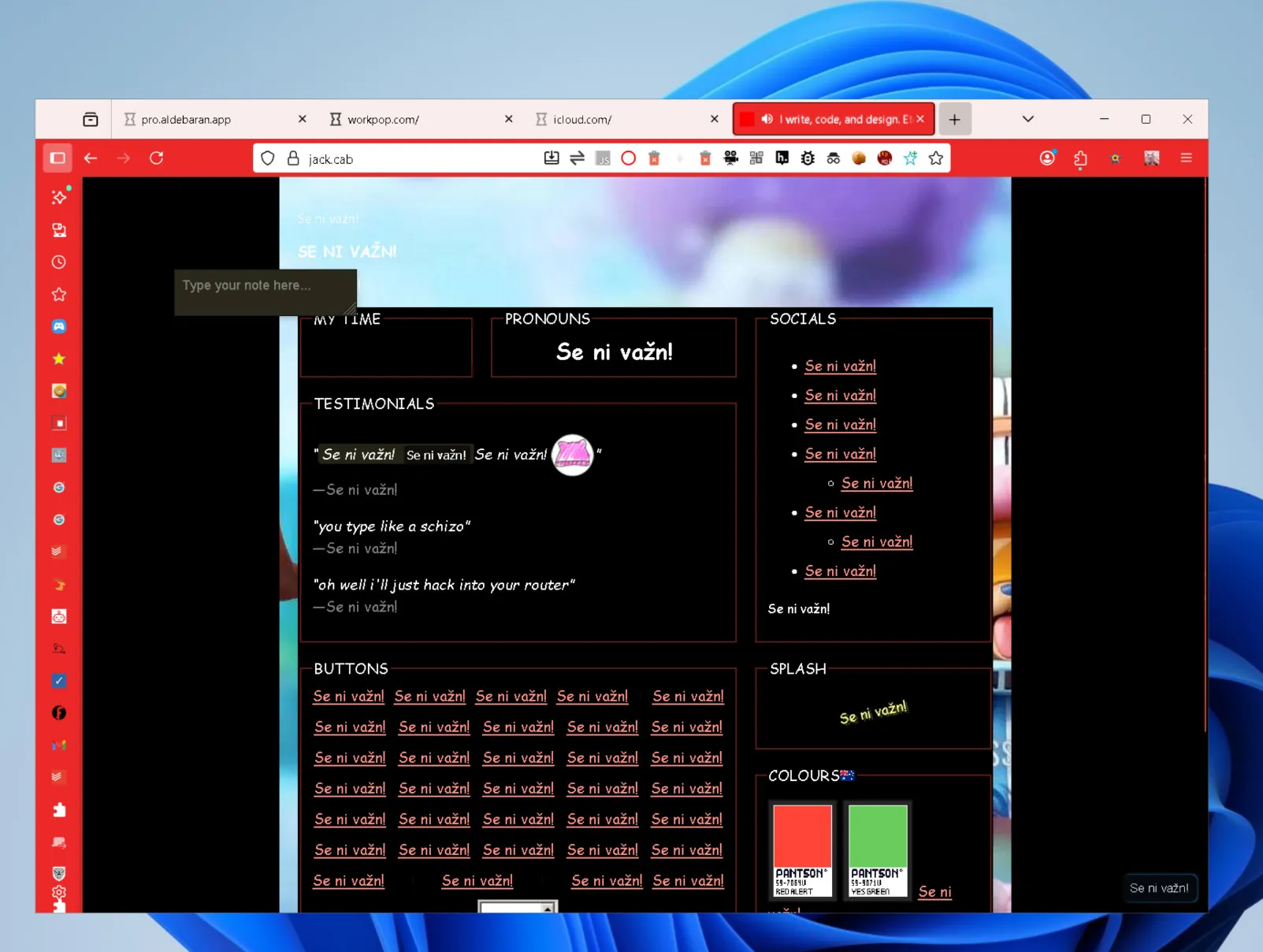Click the first link under SOCIALS
The height and width of the screenshot is (952, 1263).
coord(840,366)
